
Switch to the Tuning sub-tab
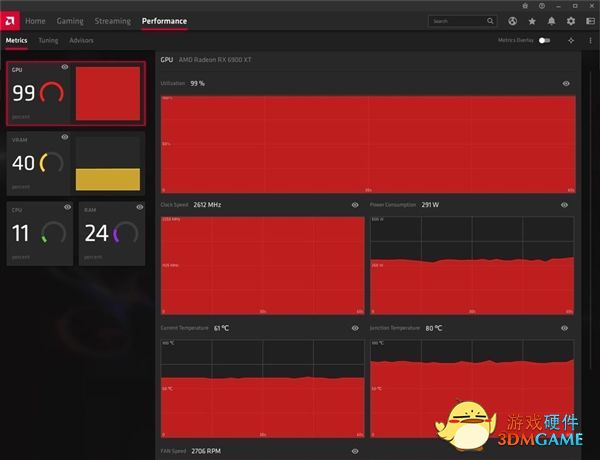(x=48, y=40)
